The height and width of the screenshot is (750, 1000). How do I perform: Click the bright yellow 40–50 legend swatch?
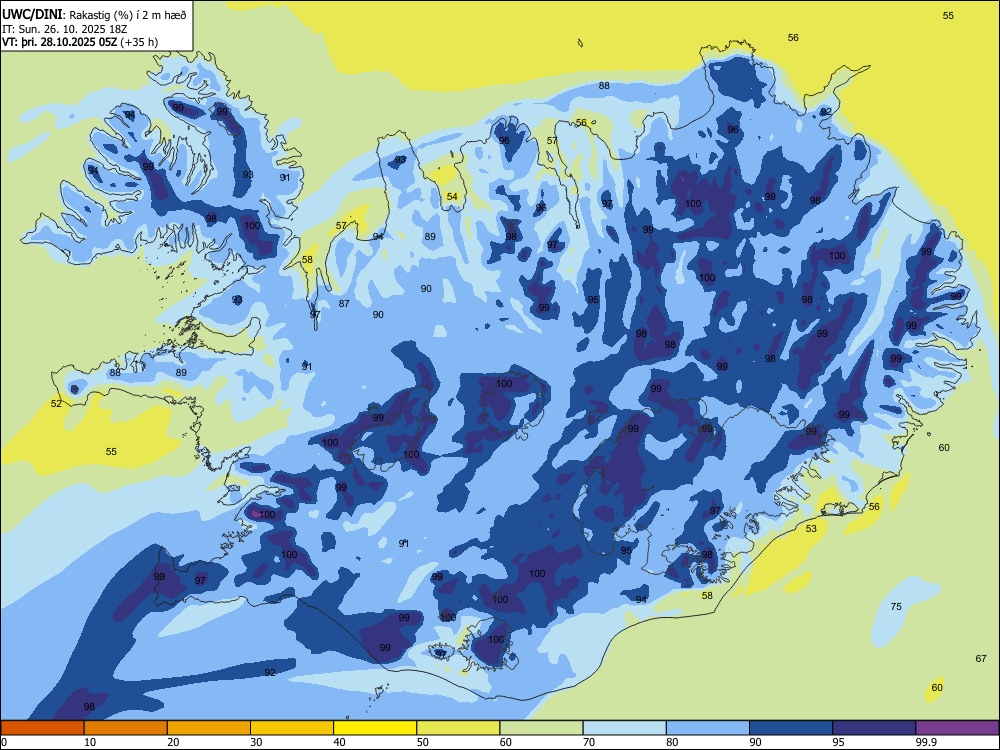375,728
